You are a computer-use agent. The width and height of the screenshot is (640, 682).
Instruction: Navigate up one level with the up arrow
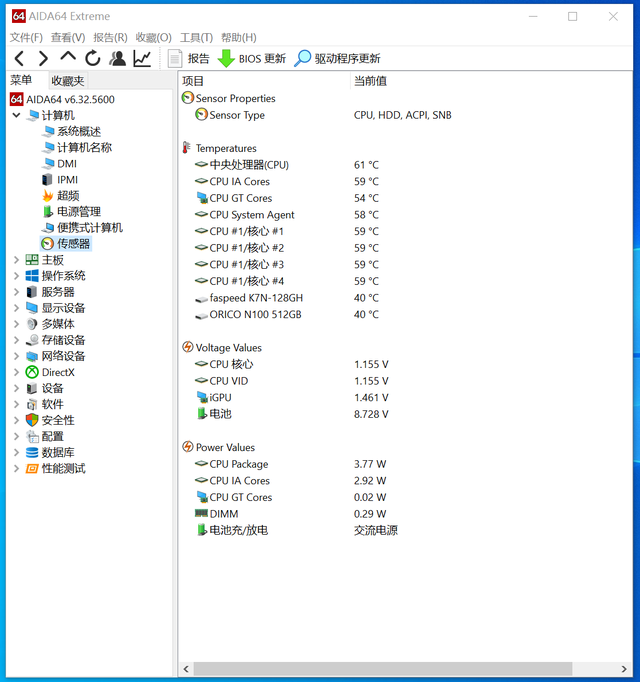[68, 57]
